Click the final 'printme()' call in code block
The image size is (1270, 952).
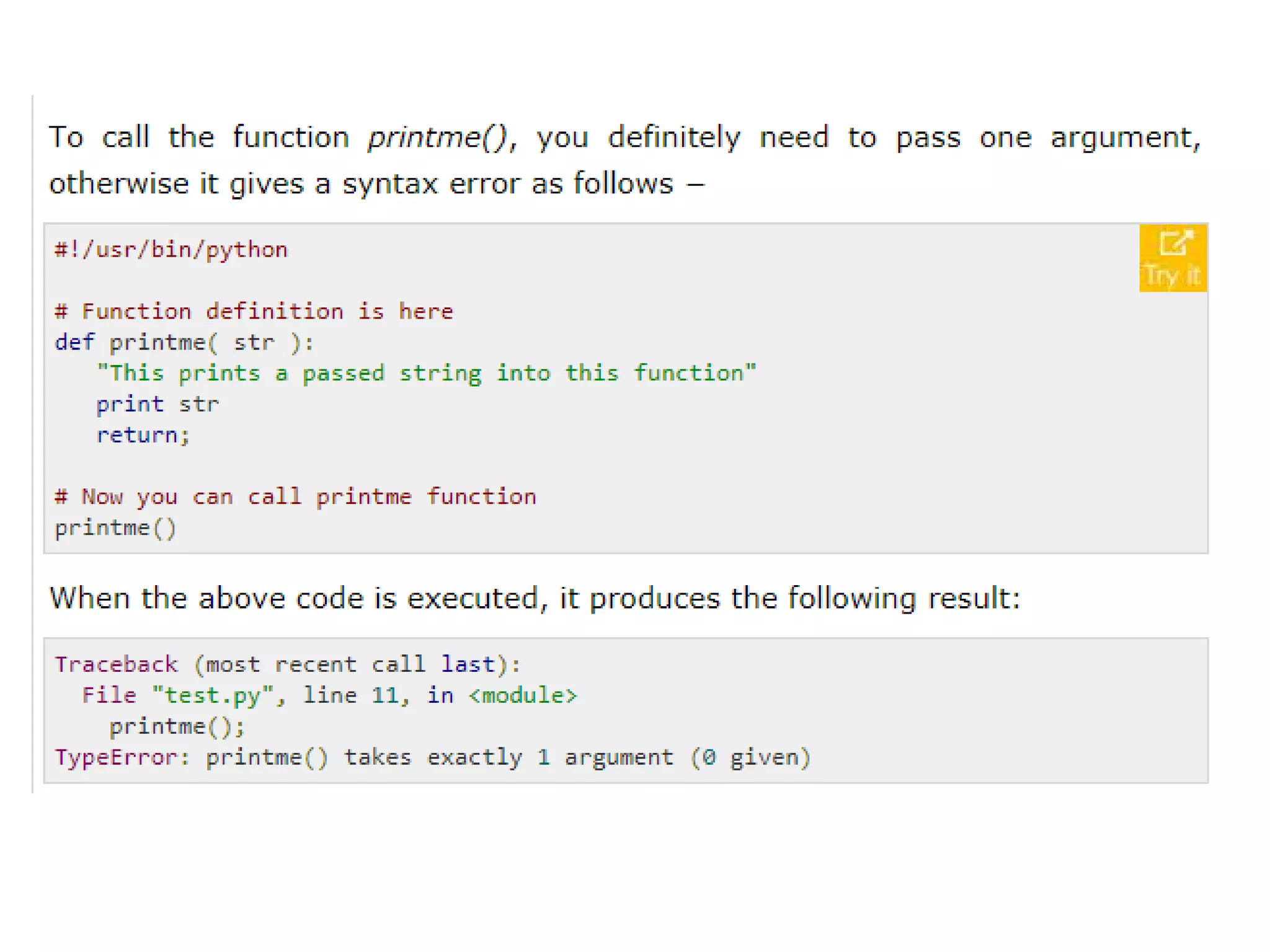[115, 528]
